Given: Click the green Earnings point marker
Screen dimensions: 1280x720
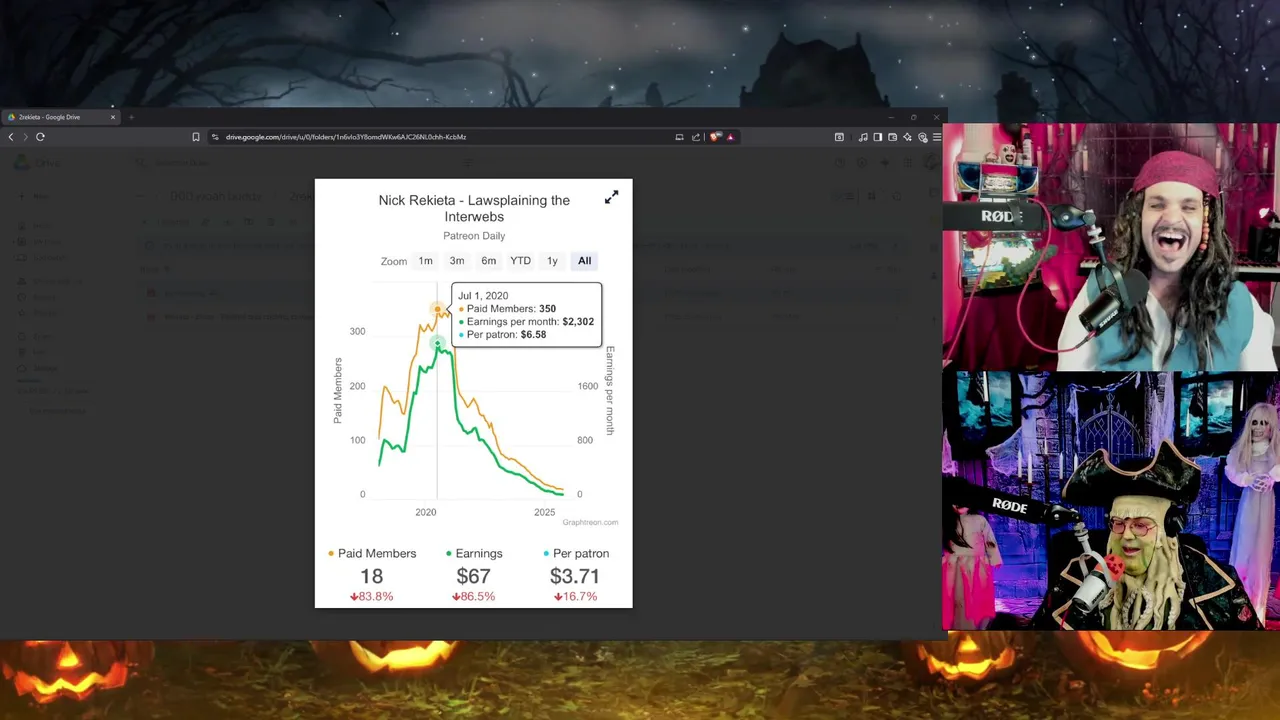Looking at the screenshot, I should 437,344.
